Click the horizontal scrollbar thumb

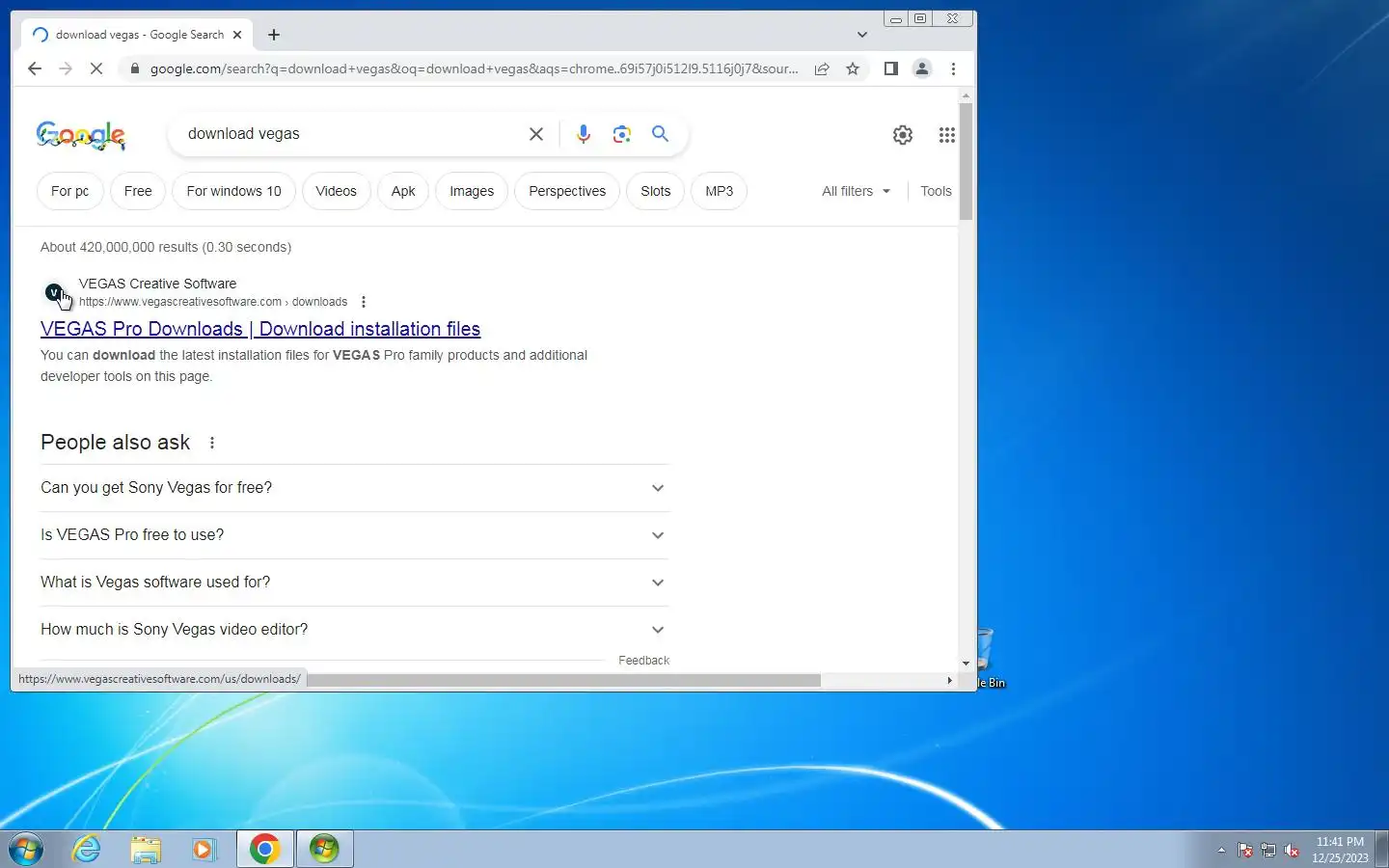point(563,680)
